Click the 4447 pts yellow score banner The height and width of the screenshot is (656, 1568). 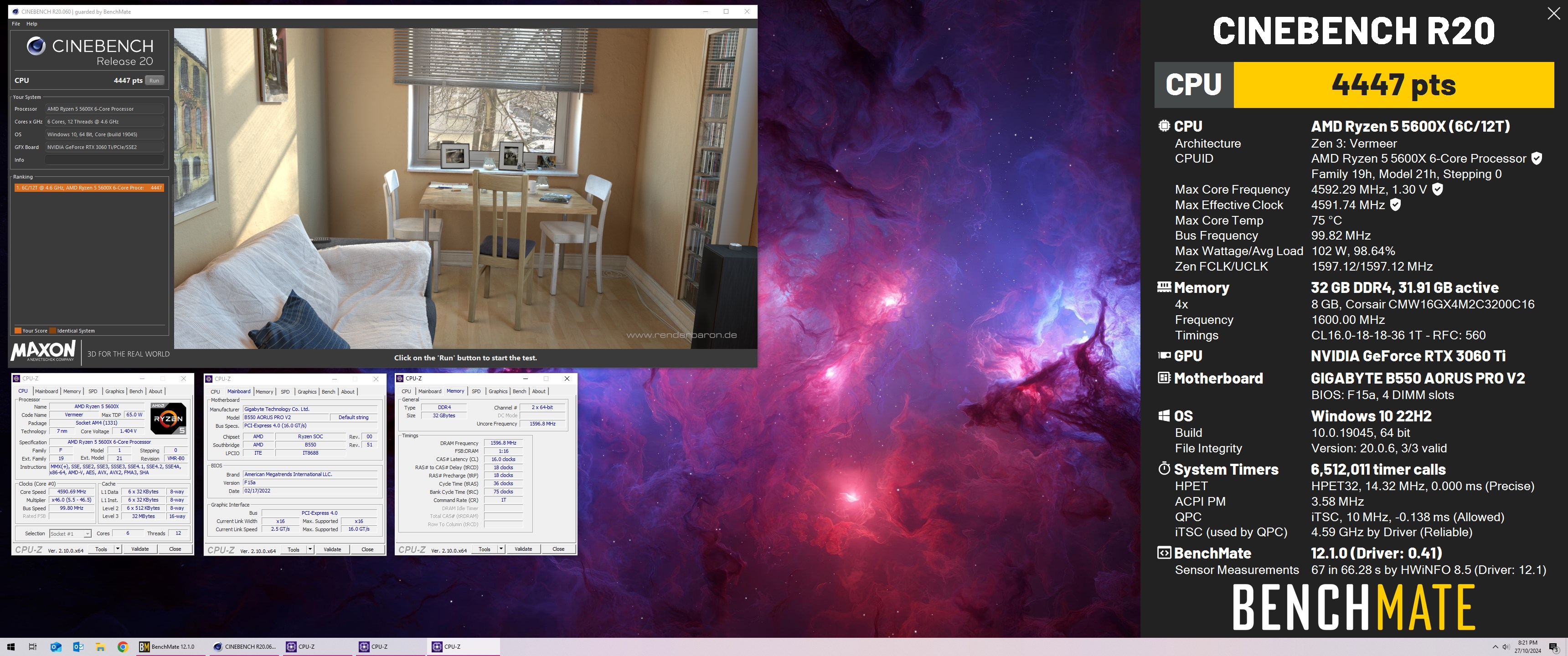coord(1393,85)
